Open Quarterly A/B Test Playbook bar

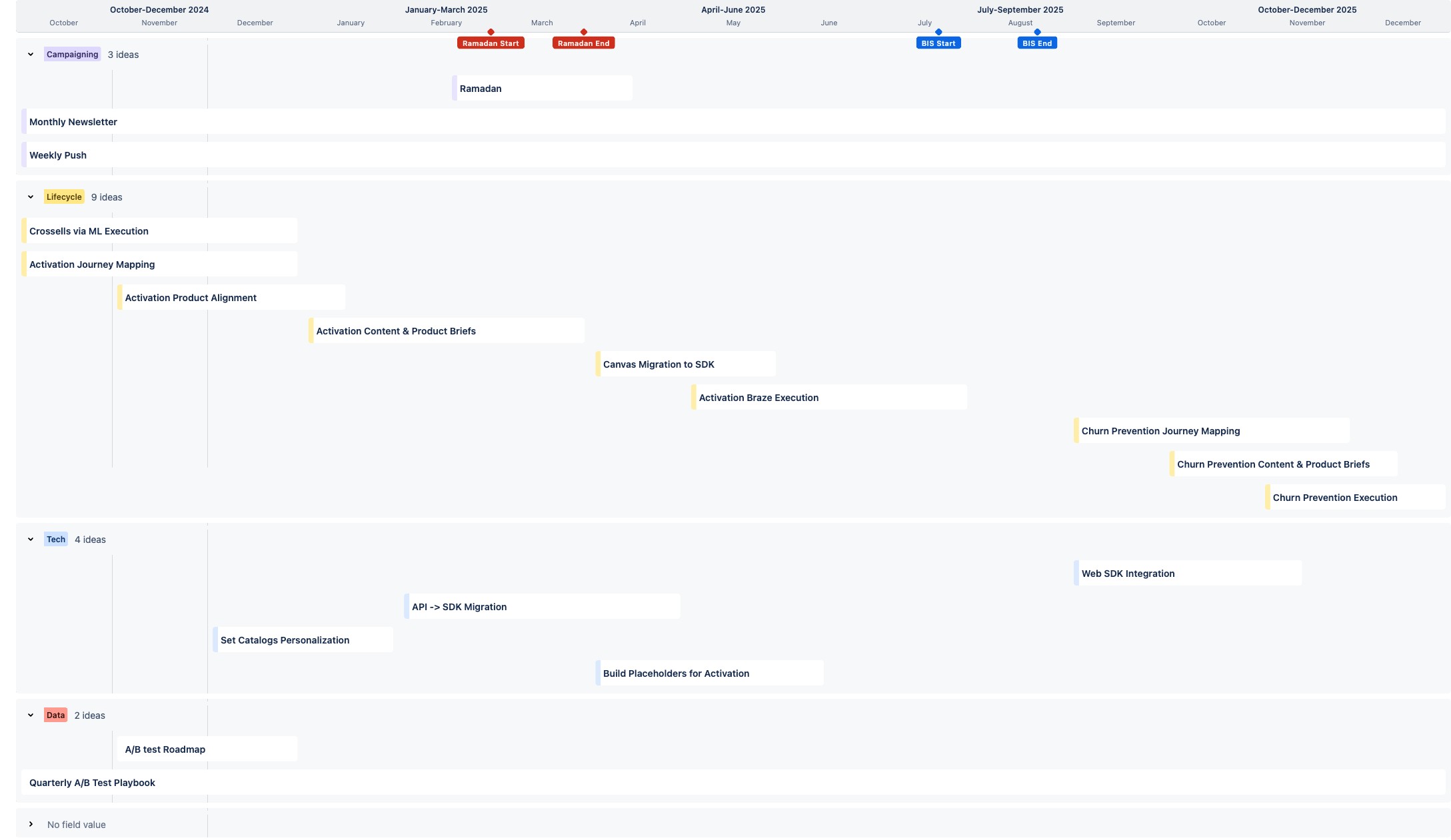tap(733, 782)
